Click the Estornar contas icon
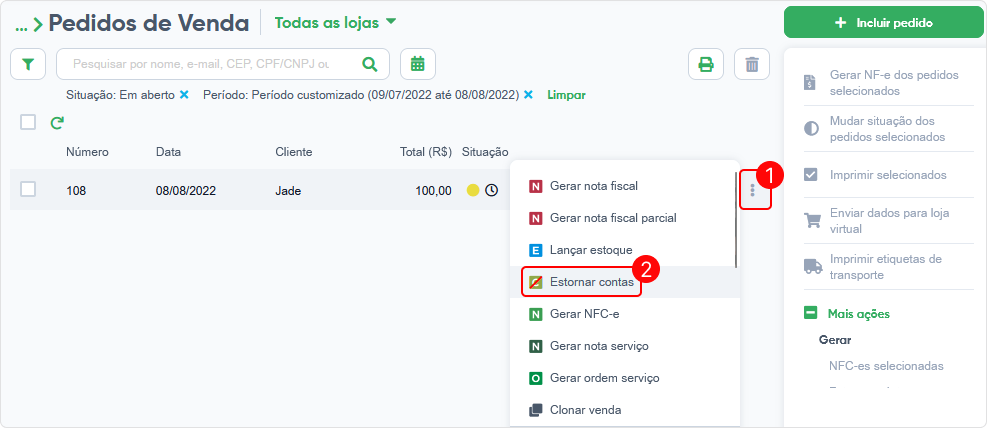 point(536,282)
